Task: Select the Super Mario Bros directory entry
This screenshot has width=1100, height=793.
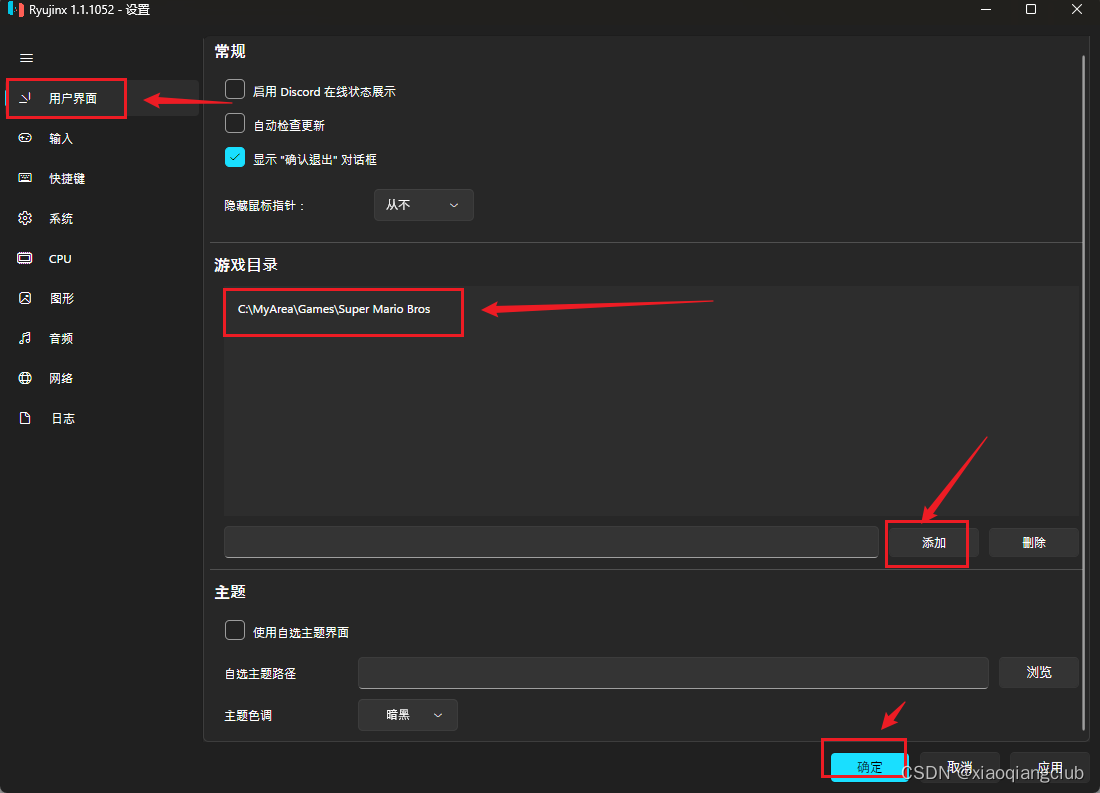Action: [x=334, y=310]
